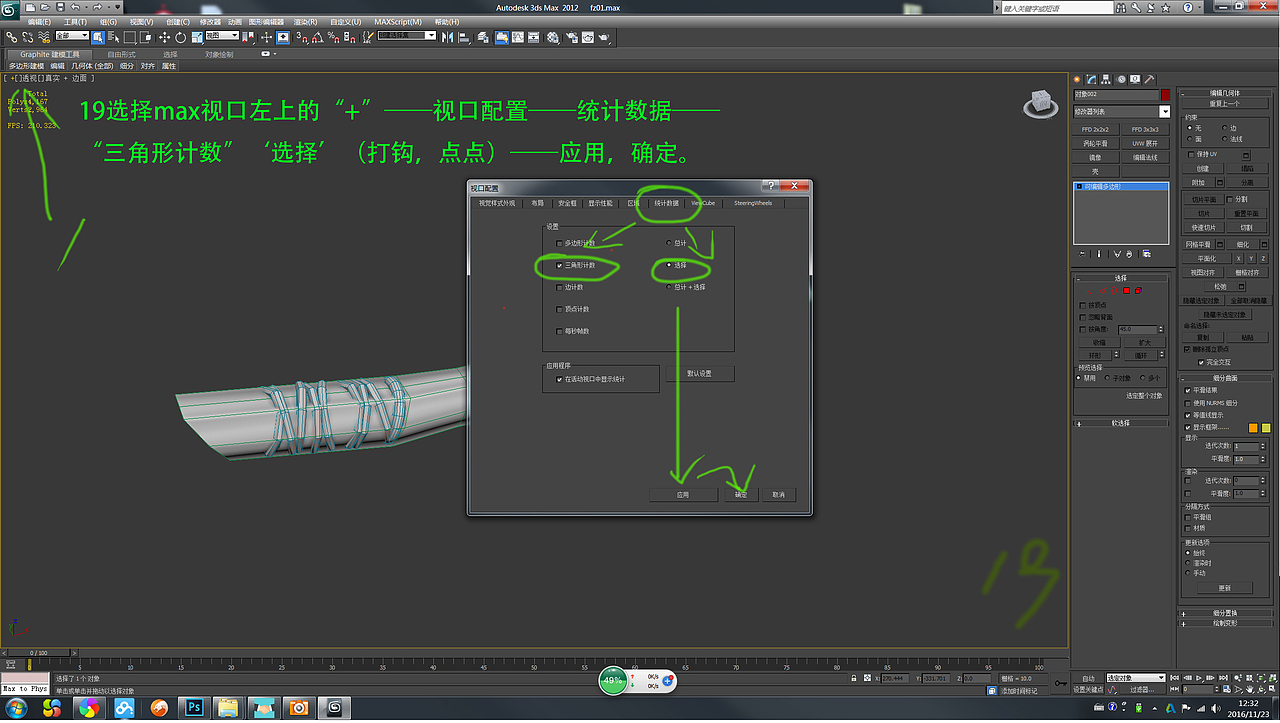Open the 修改器列表 dropdown

pyautogui.click(x=1121, y=112)
